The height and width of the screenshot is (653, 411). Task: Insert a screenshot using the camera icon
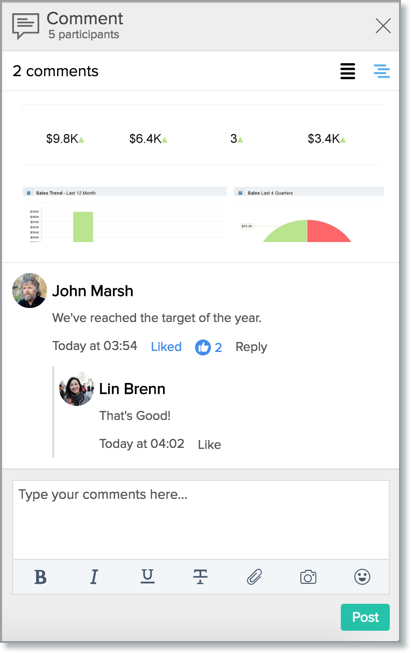tap(308, 577)
